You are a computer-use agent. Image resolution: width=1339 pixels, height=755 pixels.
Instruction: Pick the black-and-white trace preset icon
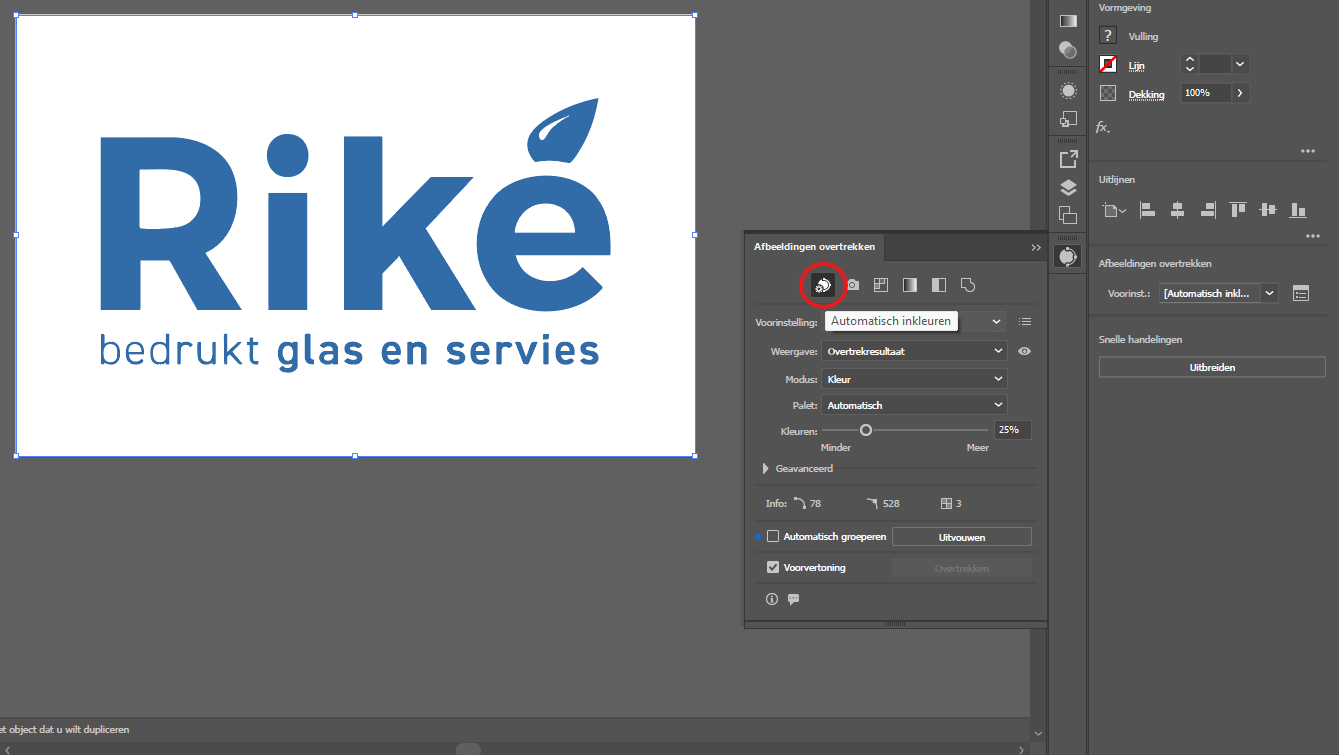click(x=938, y=285)
